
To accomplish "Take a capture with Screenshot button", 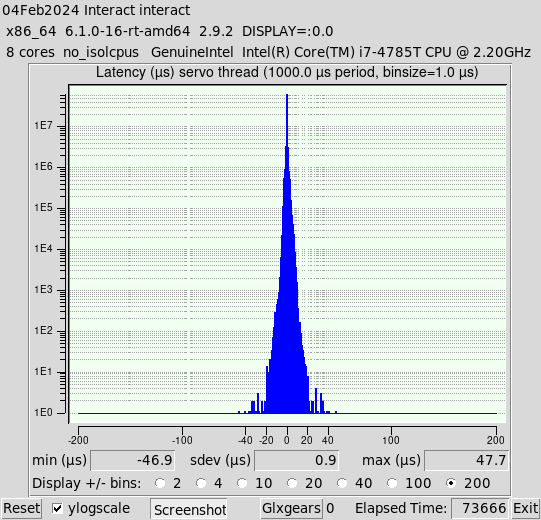I will point(189,509).
